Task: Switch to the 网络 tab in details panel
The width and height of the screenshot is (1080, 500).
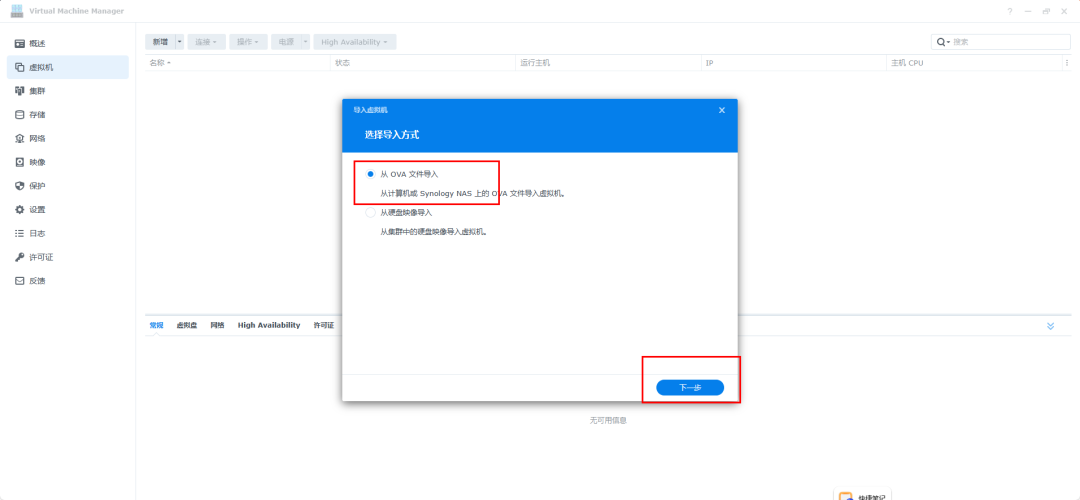Action: pos(217,325)
